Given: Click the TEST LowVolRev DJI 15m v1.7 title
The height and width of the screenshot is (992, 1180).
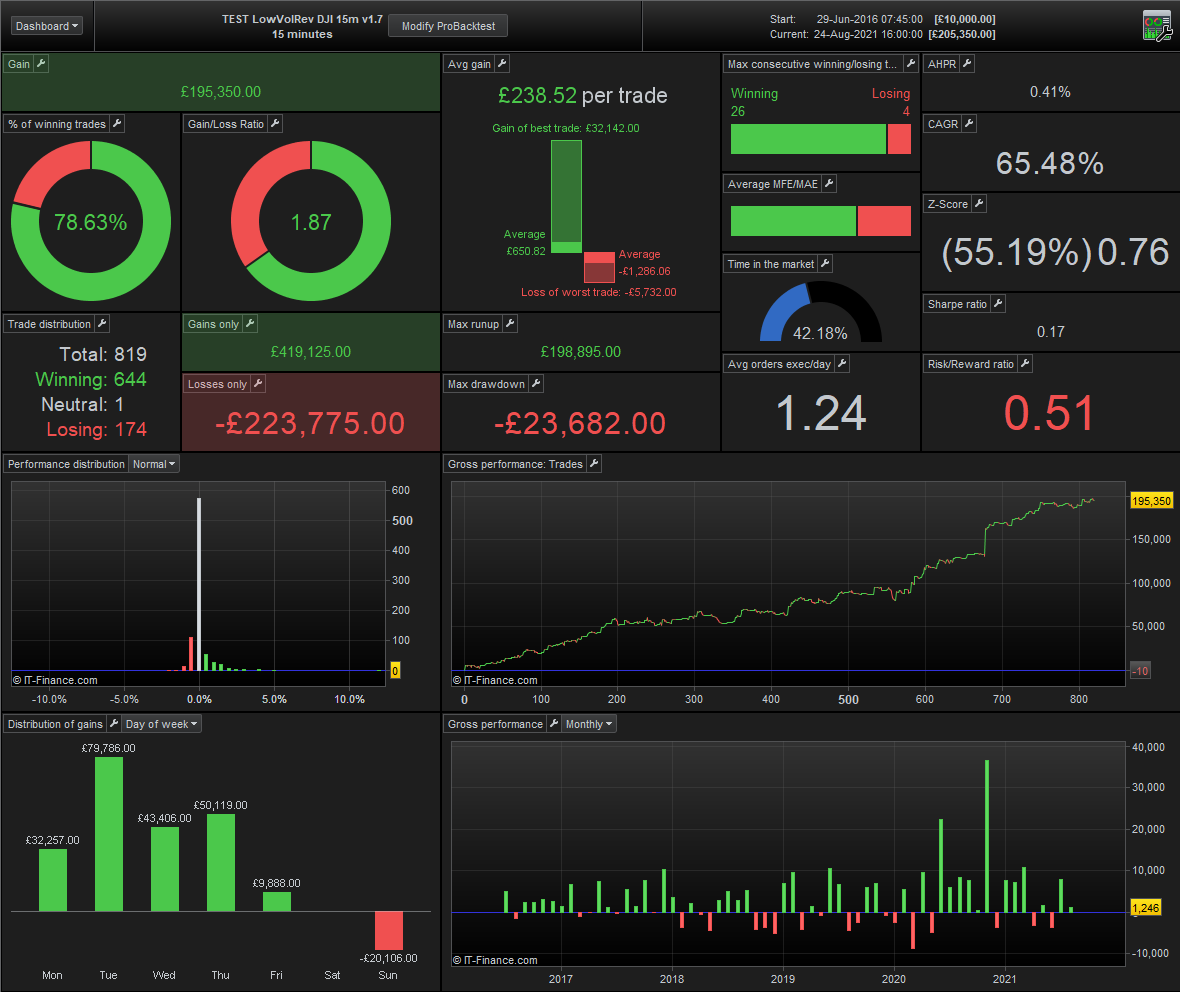Looking at the screenshot, I should pyautogui.click(x=303, y=19).
